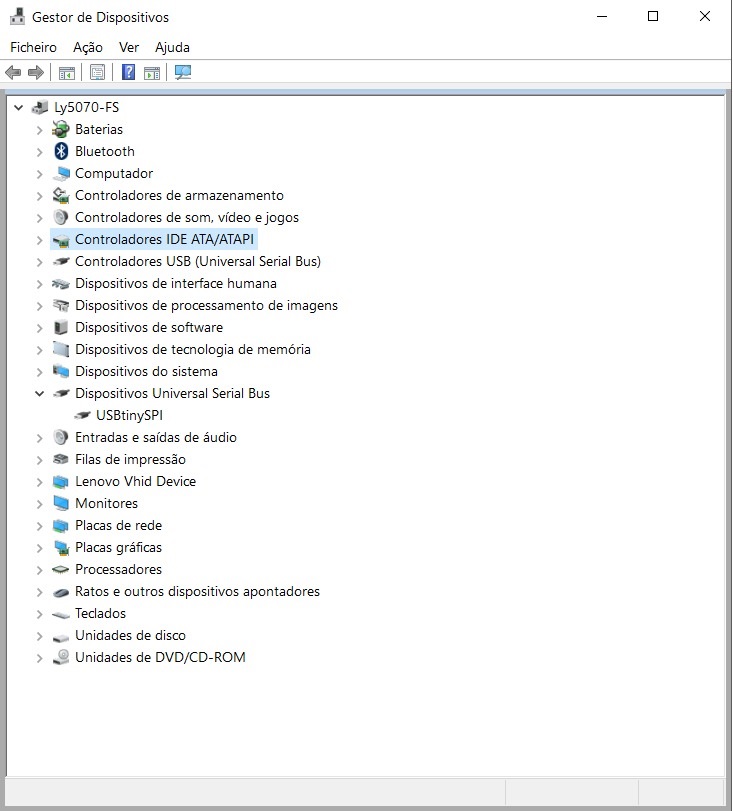Select the Teclados label
This screenshot has width=733, height=811.
coord(100,613)
